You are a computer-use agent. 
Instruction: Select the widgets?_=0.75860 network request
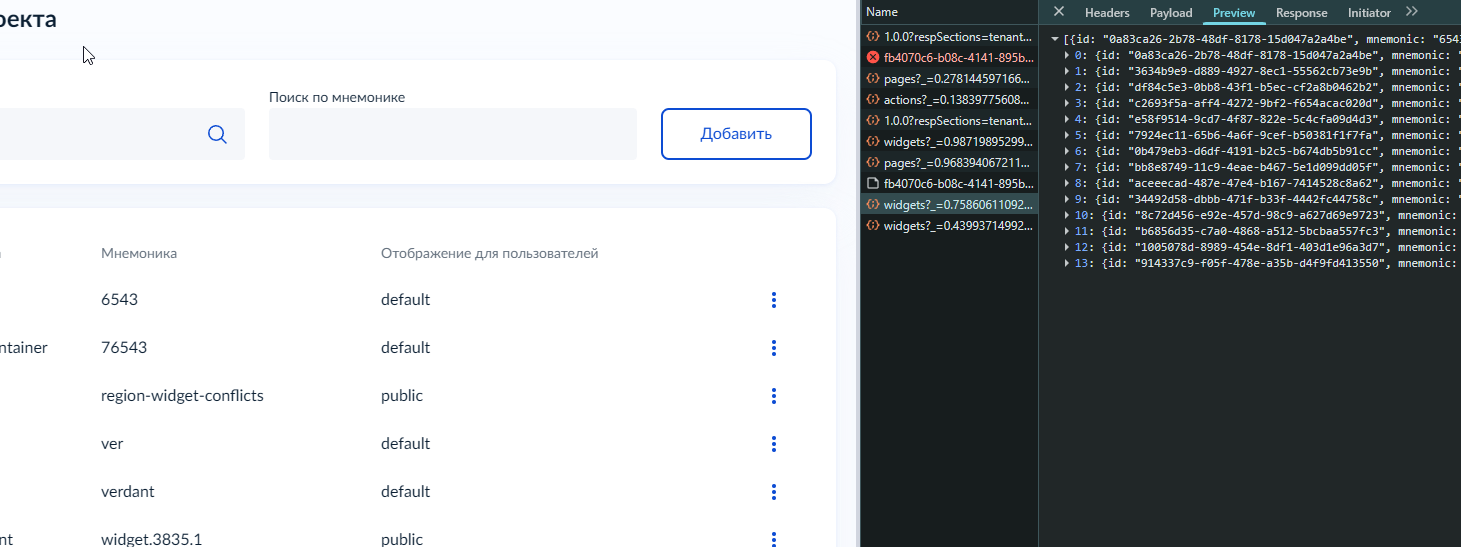pos(949,204)
